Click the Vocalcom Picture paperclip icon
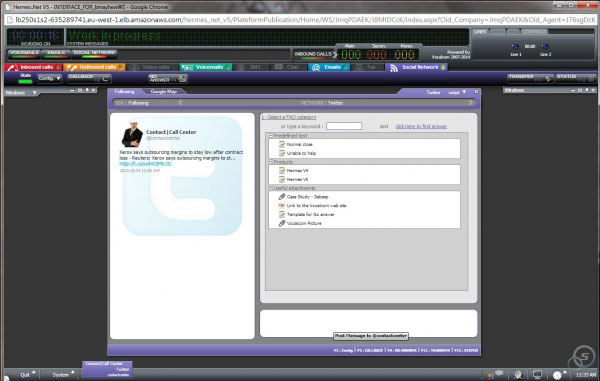 pyautogui.click(x=282, y=223)
